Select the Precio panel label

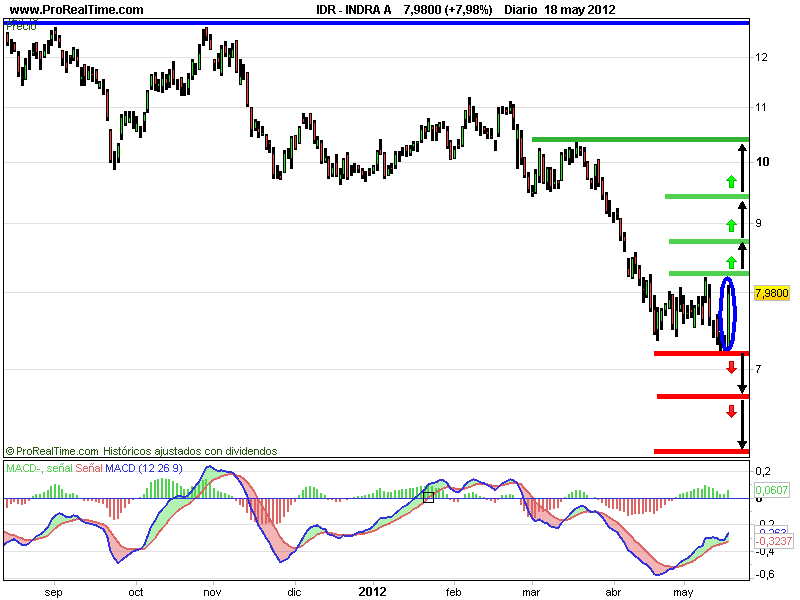click(x=21, y=27)
